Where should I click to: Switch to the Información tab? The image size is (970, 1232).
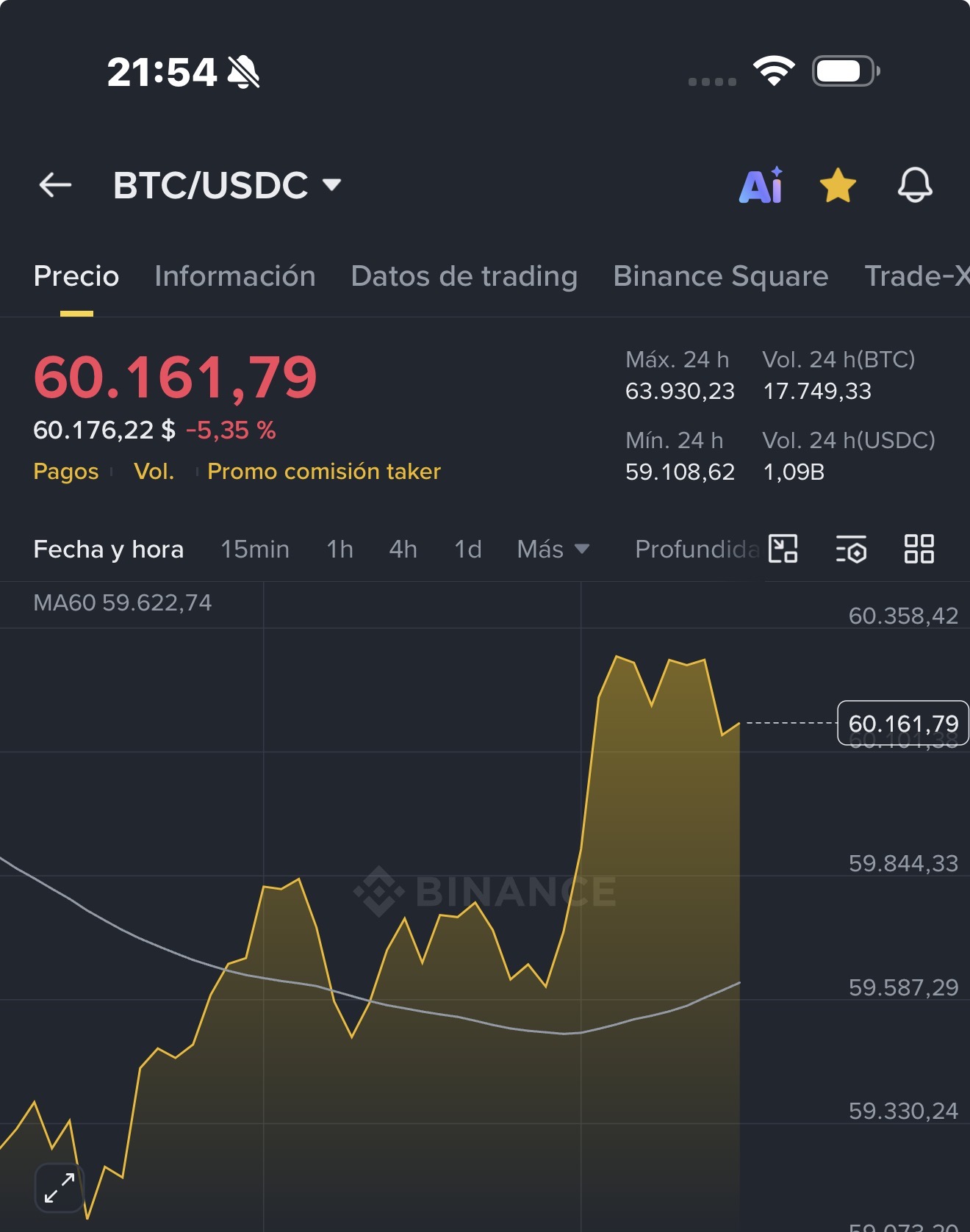pos(235,276)
